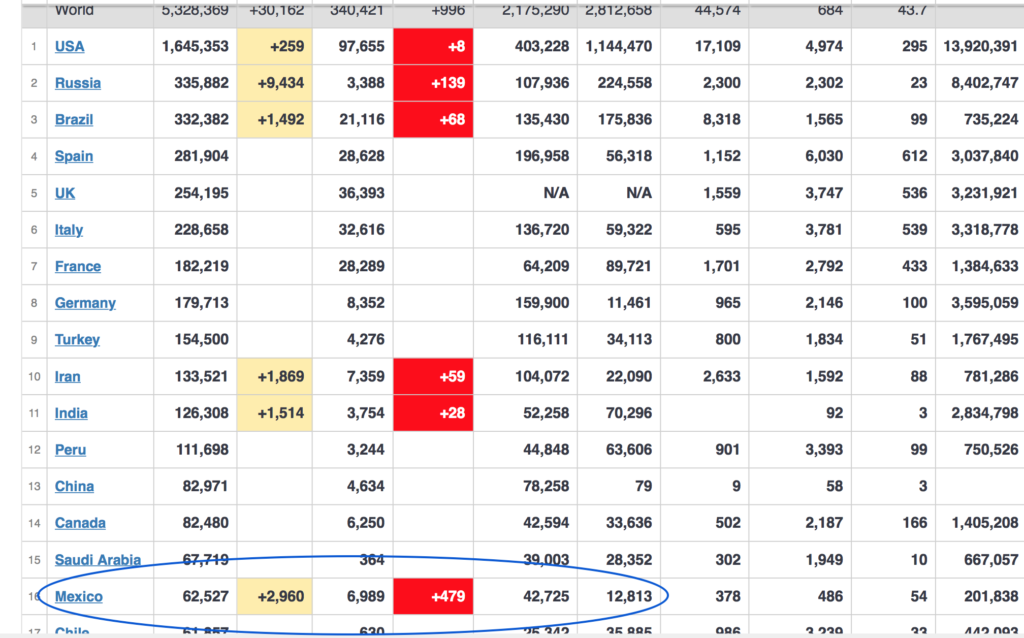Select the yellow +1,869 cell for Iran
Image resolution: width=1024 pixels, height=638 pixels.
tap(274, 377)
